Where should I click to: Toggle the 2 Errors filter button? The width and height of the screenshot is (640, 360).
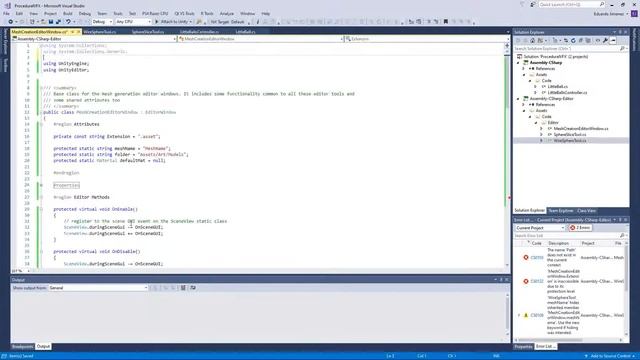pyautogui.click(x=580, y=228)
